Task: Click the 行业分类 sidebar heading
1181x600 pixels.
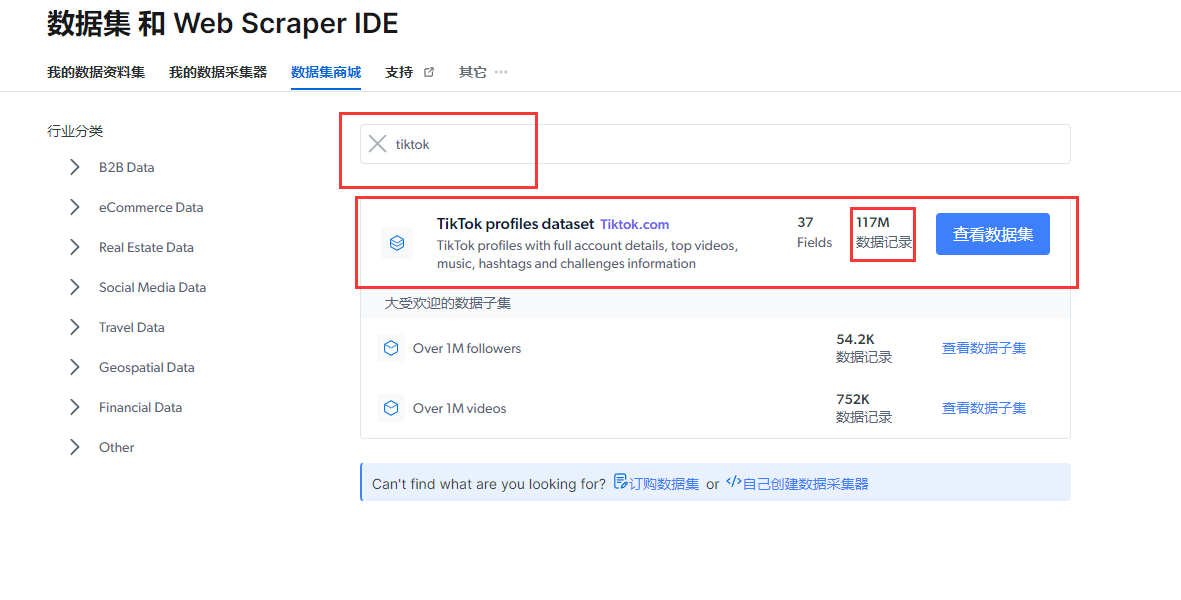Action: [75, 131]
